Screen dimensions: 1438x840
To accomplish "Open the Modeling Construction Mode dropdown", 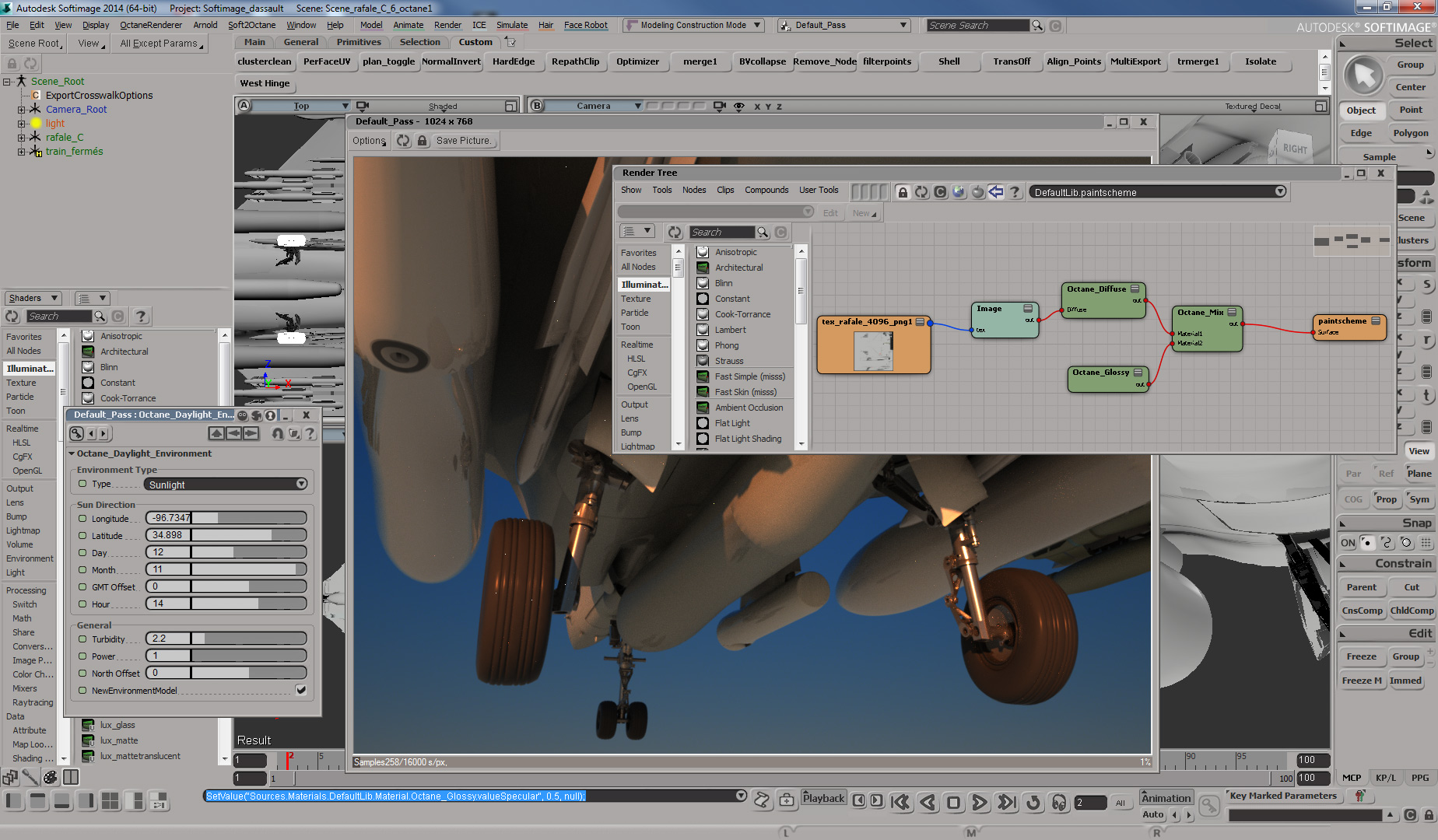I will [693, 26].
